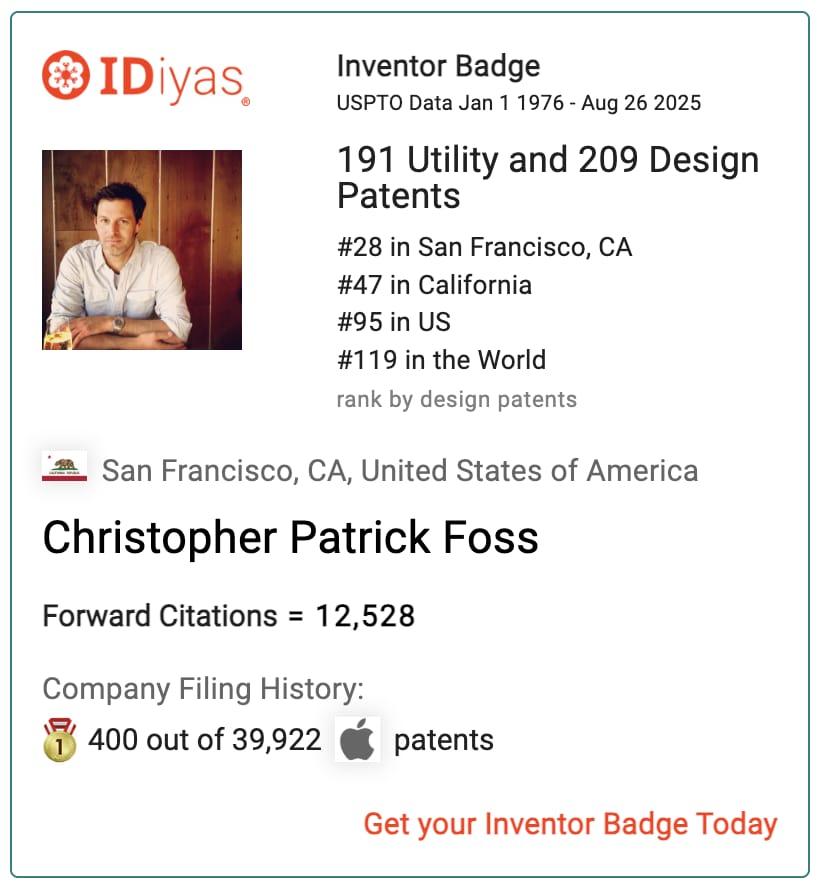820x886 pixels.
Task: Click the Get your Inventor Badge Today link
Action: coord(571,824)
